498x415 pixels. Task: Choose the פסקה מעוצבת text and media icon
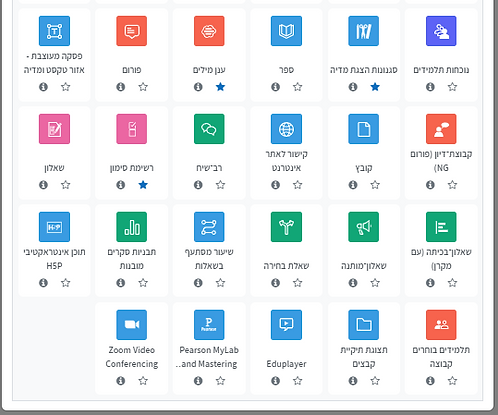[x=54, y=31]
